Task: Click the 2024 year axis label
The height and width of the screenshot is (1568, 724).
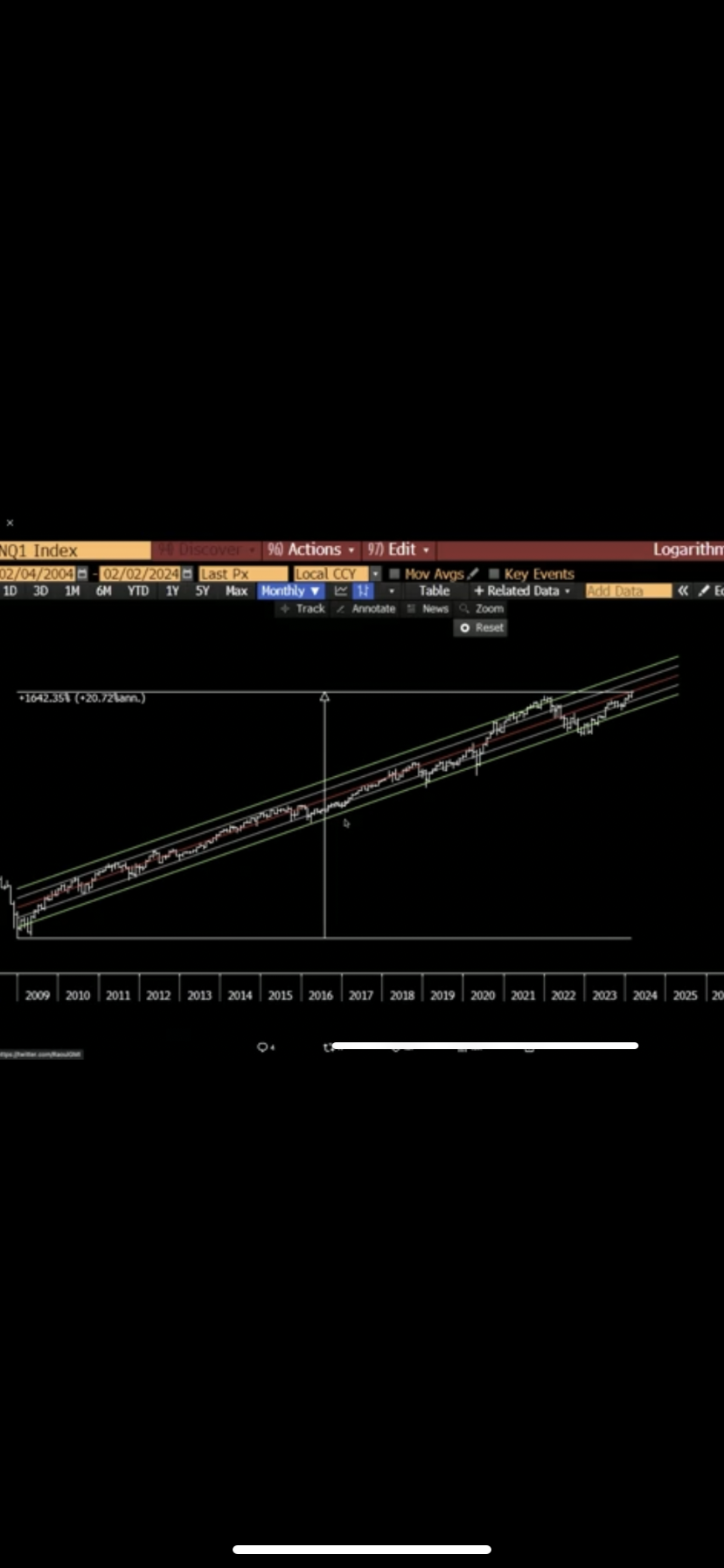Action: 644,996
